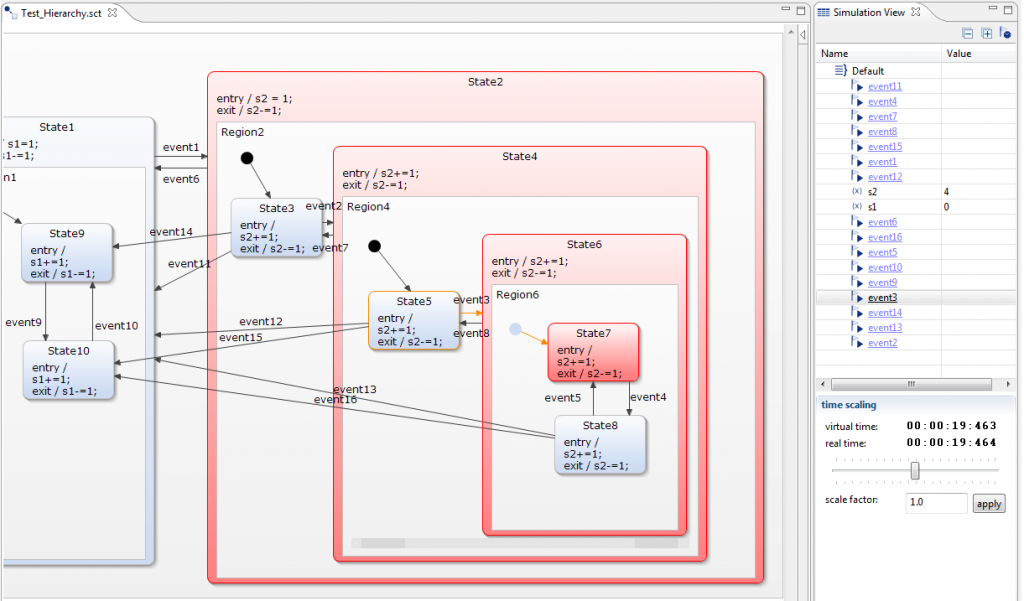Select the State9 node in the diagram

[x=67, y=253]
